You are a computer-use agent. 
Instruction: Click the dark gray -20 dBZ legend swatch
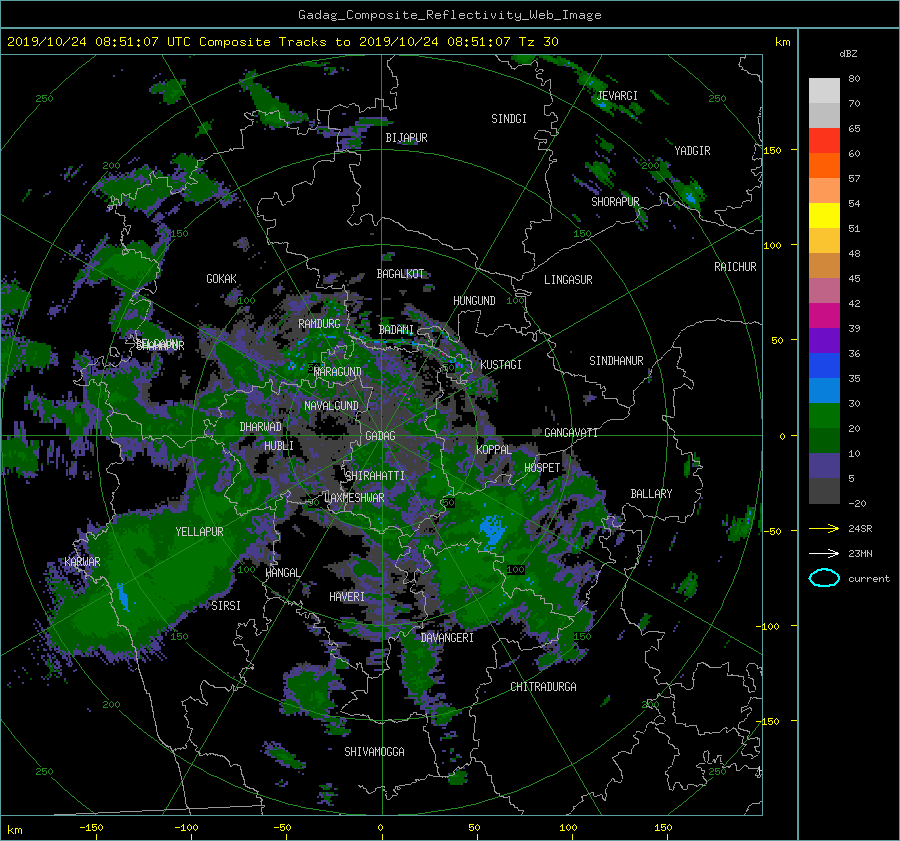click(824, 491)
